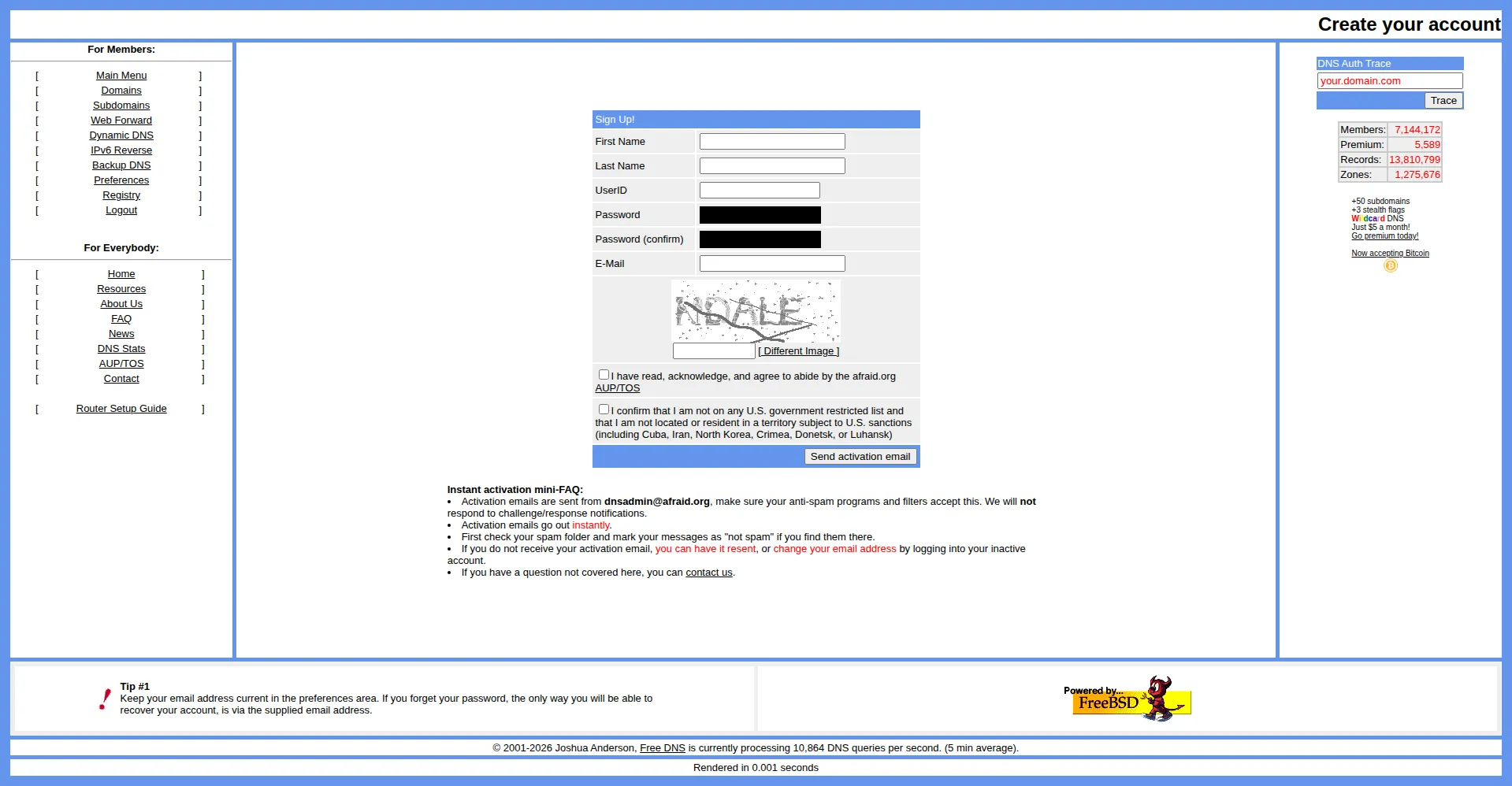Click the contact us FAQ link
Image resolution: width=1512 pixels, height=786 pixels.
point(708,573)
